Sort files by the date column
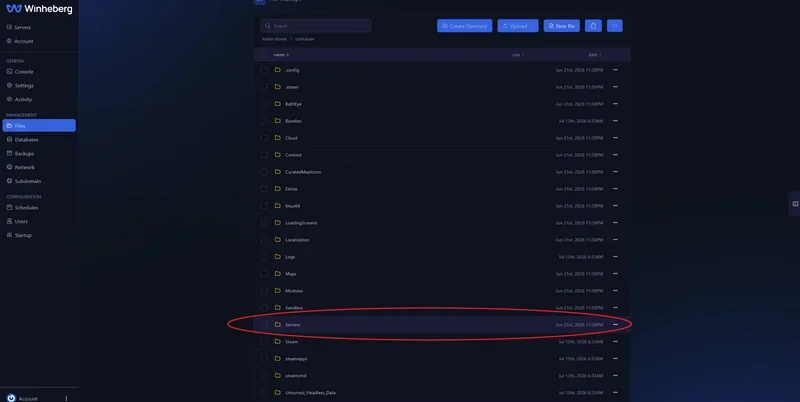Image resolution: width=800 pixels, height=402 pixels. 594,55
